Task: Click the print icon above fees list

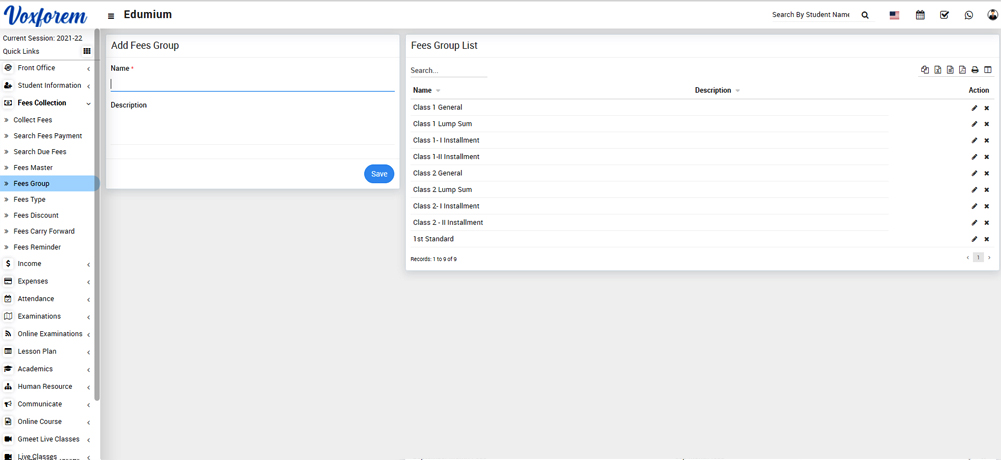Action: pos(975,70)
